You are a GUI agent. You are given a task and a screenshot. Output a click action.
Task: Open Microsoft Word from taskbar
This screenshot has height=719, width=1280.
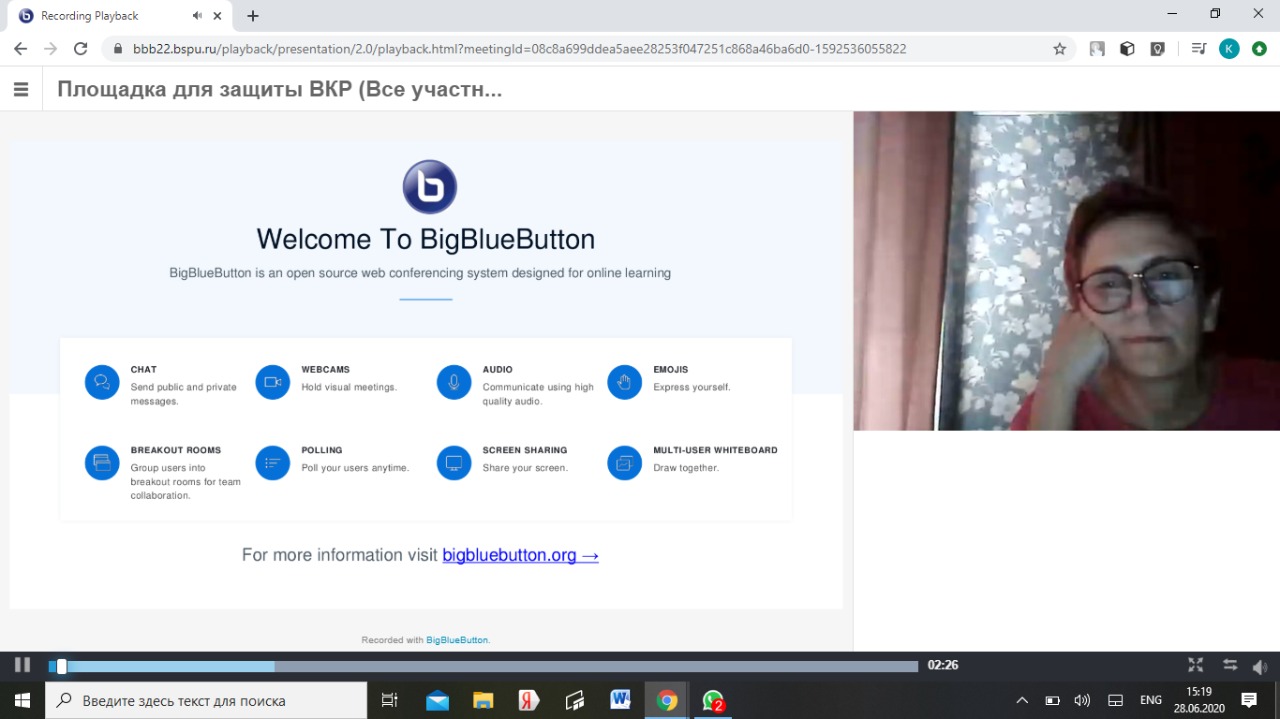click(620, 700)
